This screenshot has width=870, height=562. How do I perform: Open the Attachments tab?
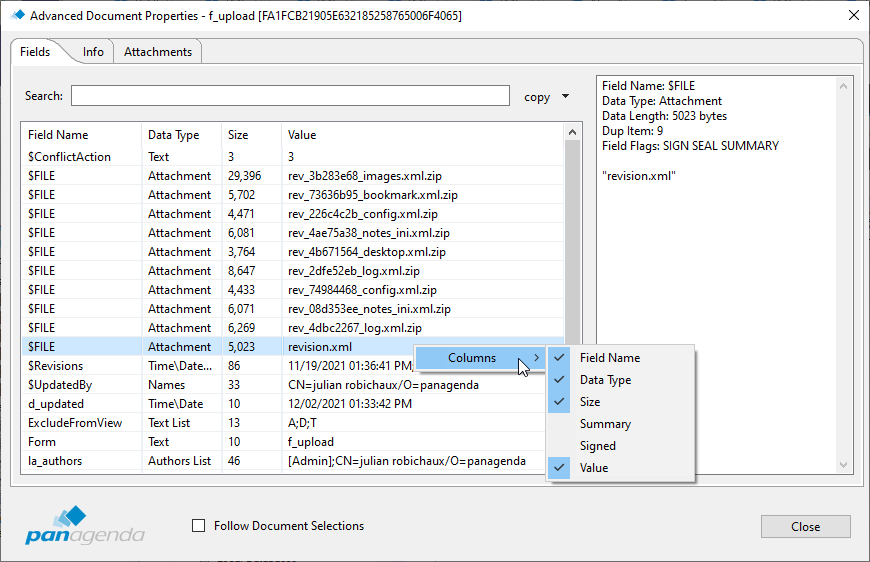pyautogui.click(x=158, y=52)
